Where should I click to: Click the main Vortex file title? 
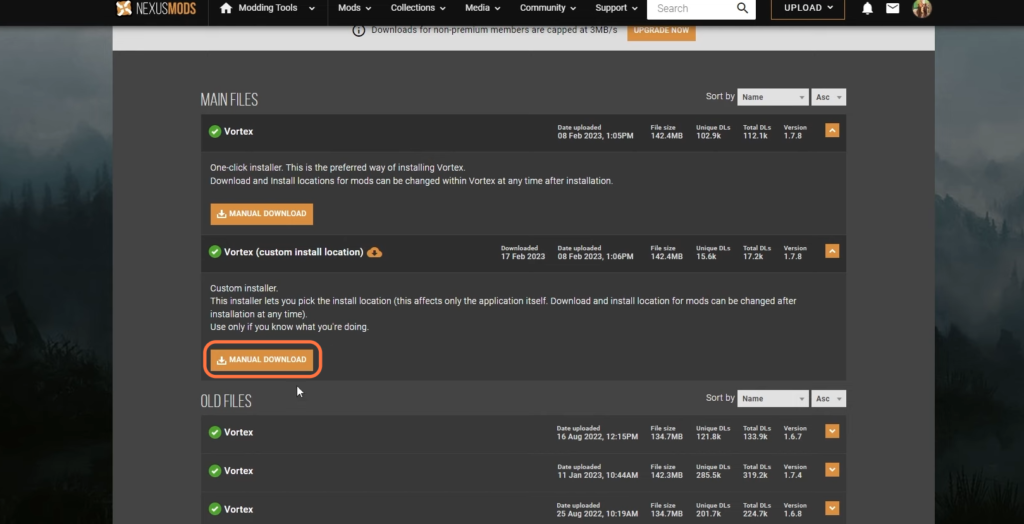coord(238,131)
